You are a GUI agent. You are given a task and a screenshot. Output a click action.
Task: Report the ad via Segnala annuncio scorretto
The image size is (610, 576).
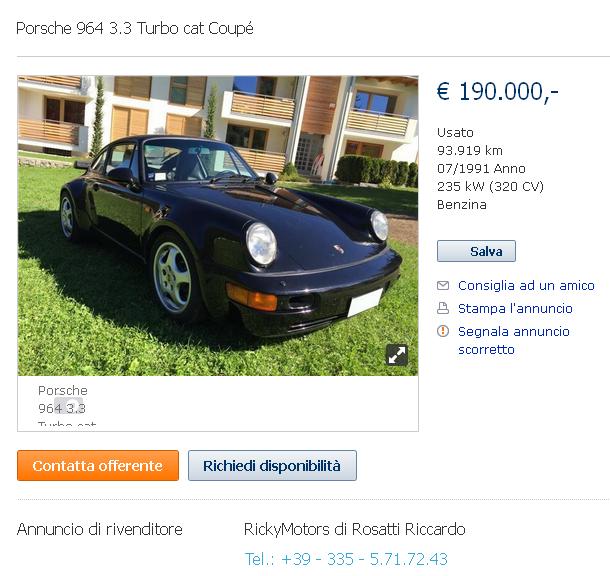click(x=514, y=340)
